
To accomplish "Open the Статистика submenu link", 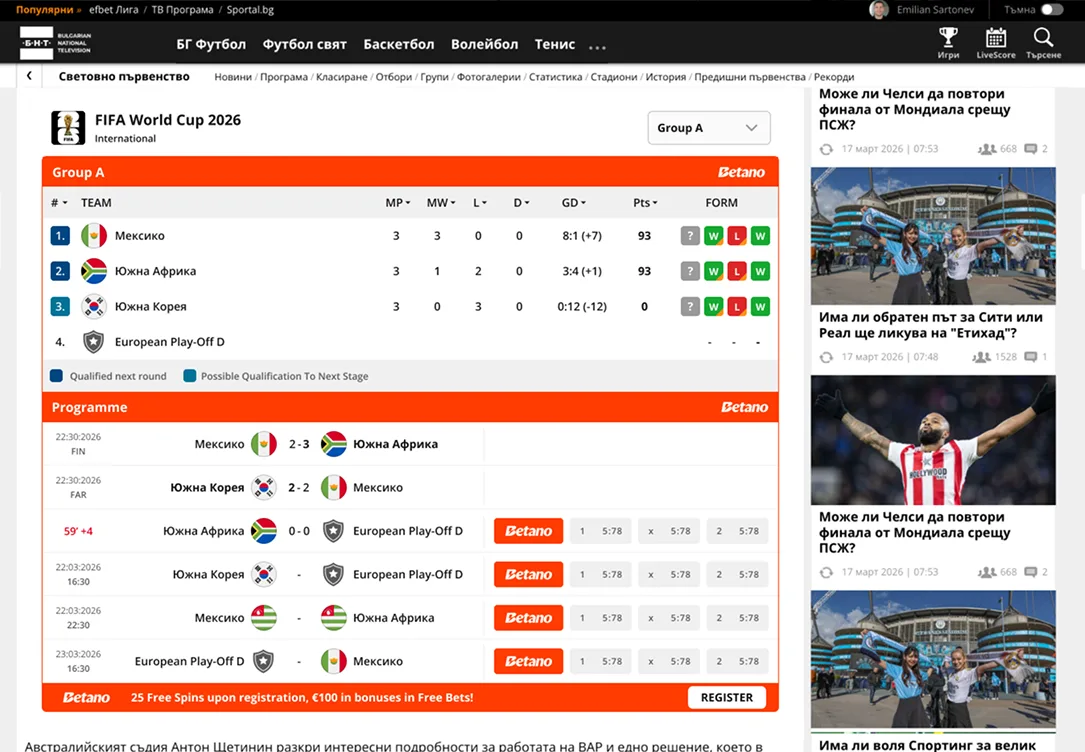I will [x=555, y=77].
